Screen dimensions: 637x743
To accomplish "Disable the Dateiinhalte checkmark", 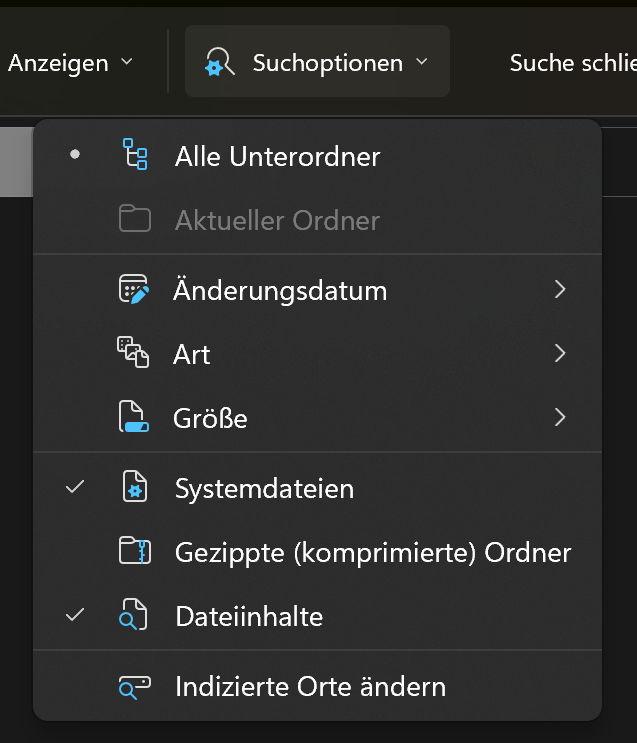I will (75, 615).
